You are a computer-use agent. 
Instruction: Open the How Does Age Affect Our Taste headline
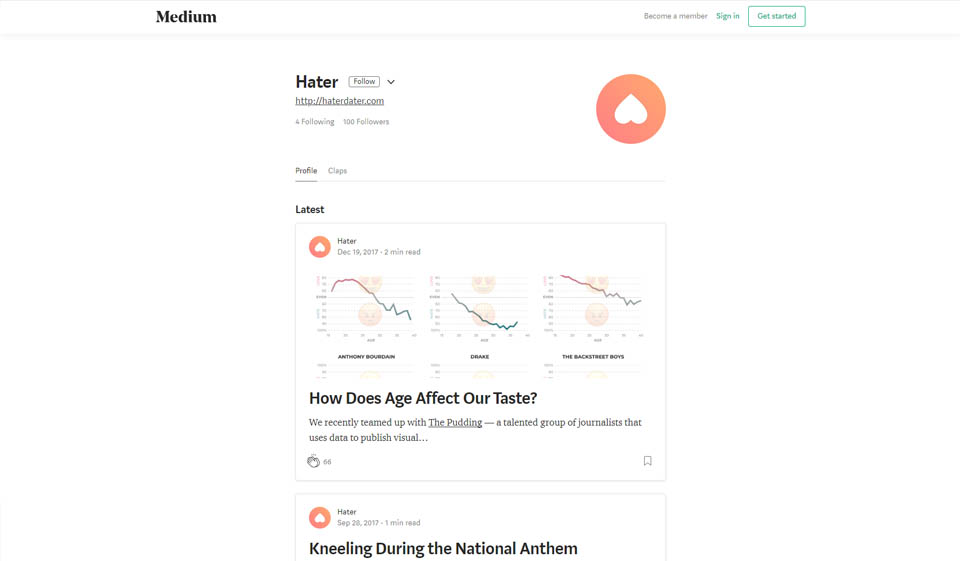tap(423, 398)
